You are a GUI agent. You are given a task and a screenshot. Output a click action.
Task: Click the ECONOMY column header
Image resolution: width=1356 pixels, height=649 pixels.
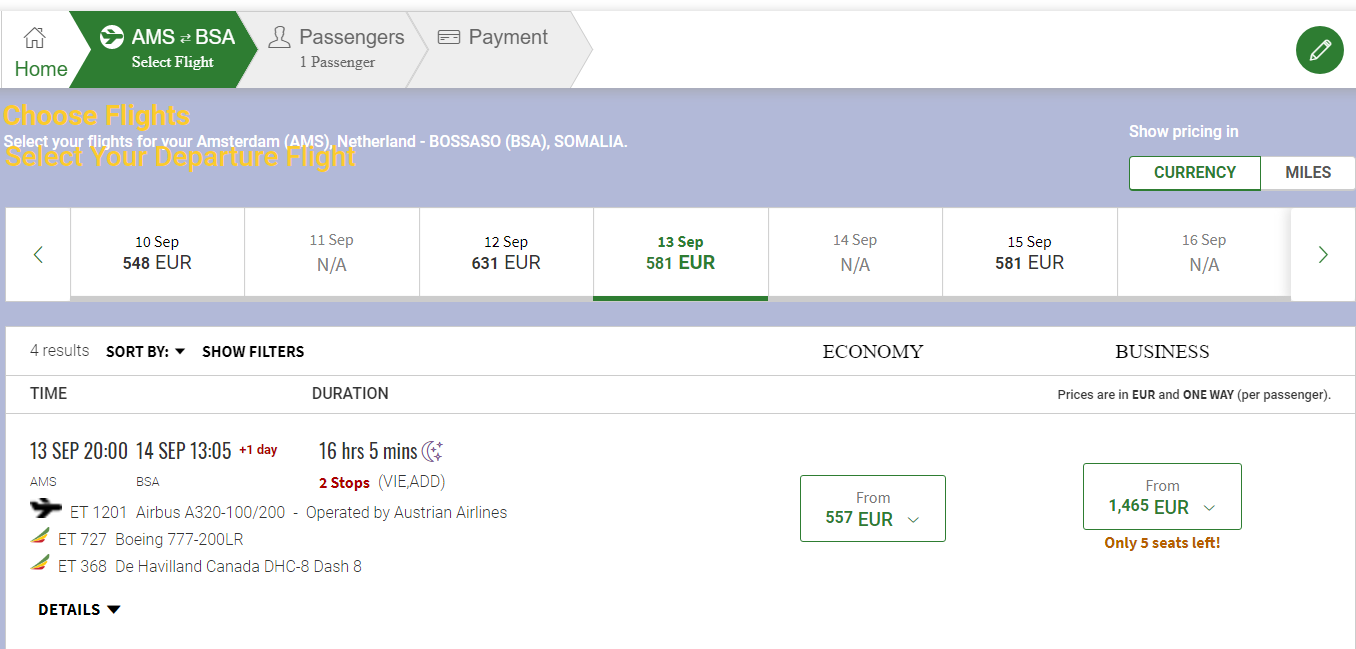[x=873, y=351]
